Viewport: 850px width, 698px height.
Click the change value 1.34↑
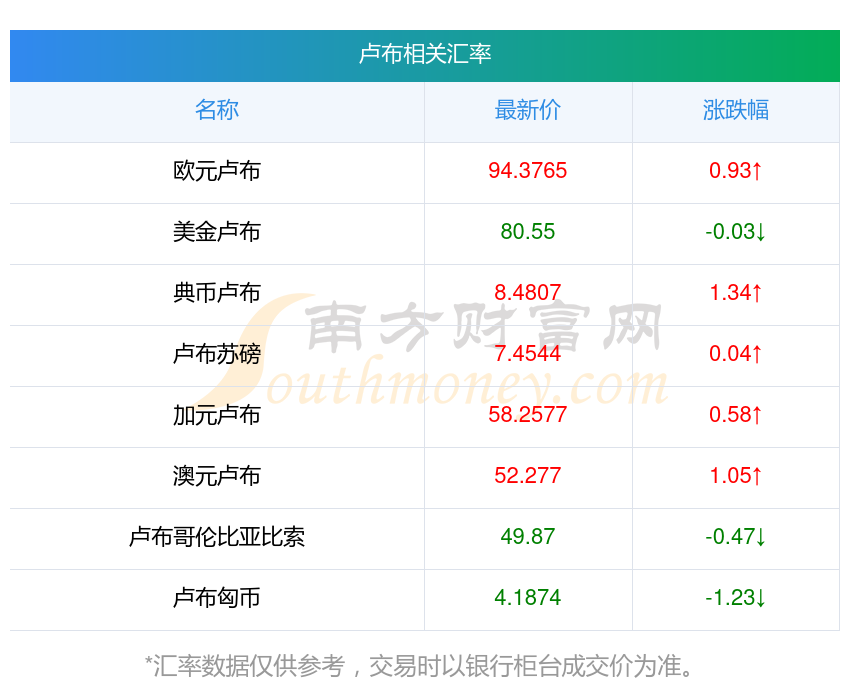click(x=736, y=293)
